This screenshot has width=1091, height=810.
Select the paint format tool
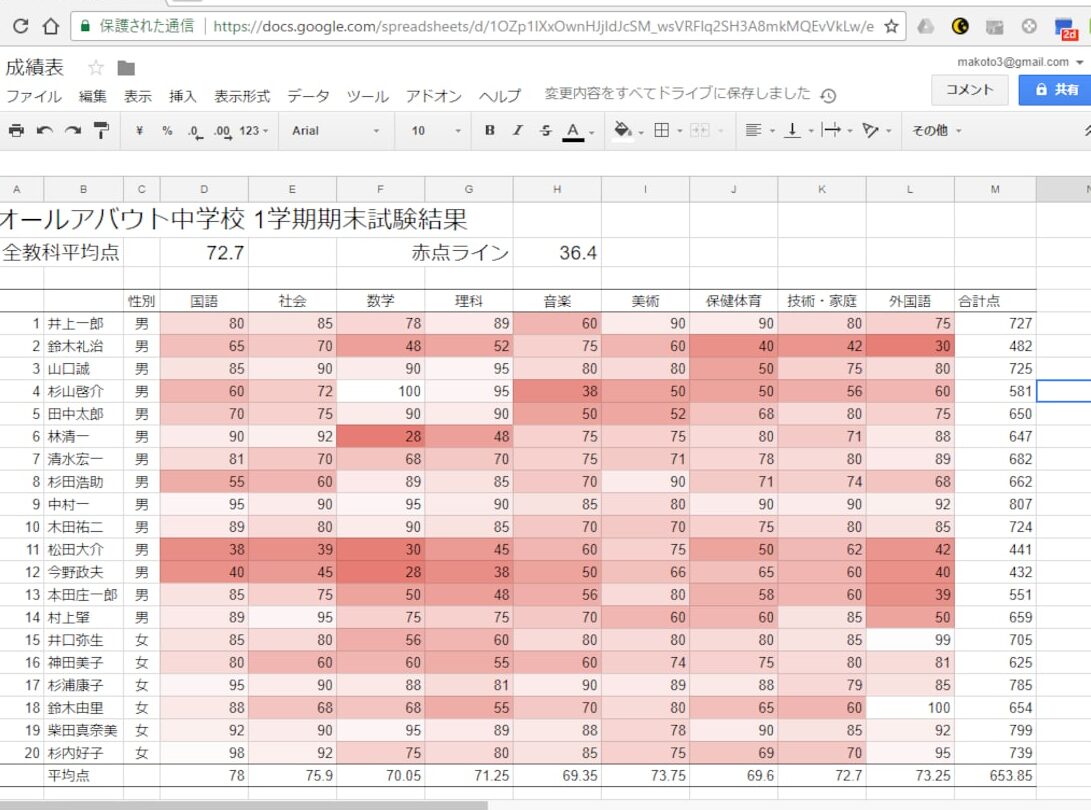coord(100,131)
